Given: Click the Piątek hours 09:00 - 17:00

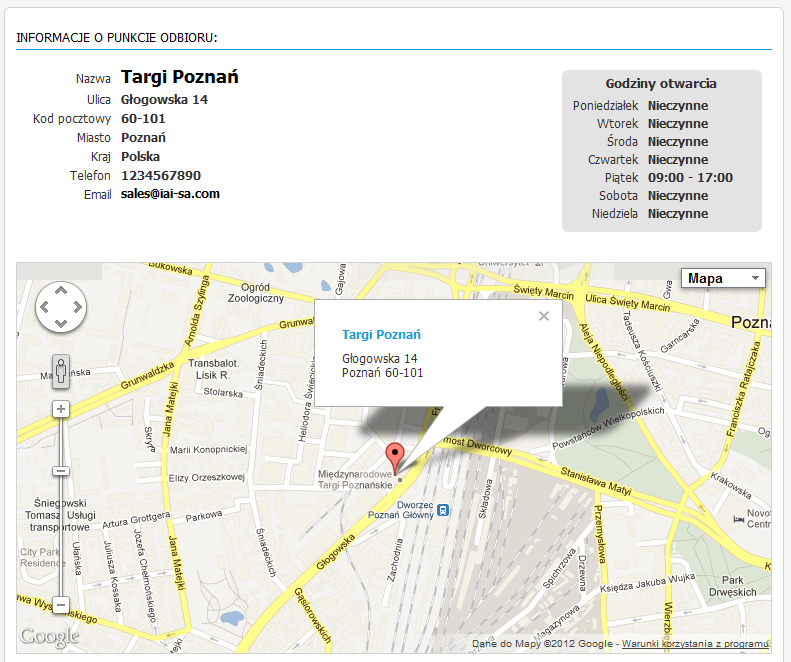Looking at the screenshot, I should pos(690,178).
